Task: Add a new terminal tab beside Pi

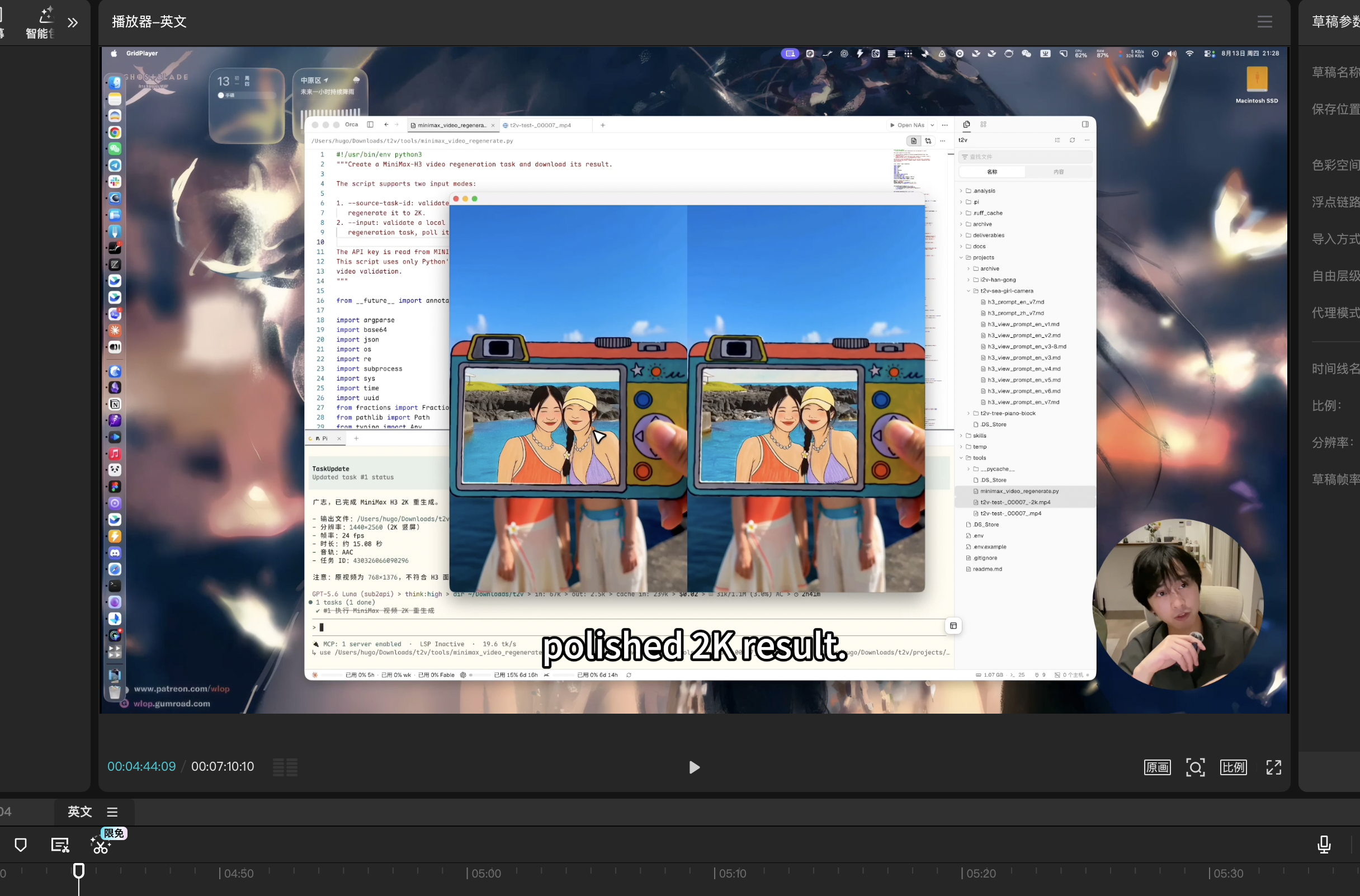Action: [x=356, y=439]
